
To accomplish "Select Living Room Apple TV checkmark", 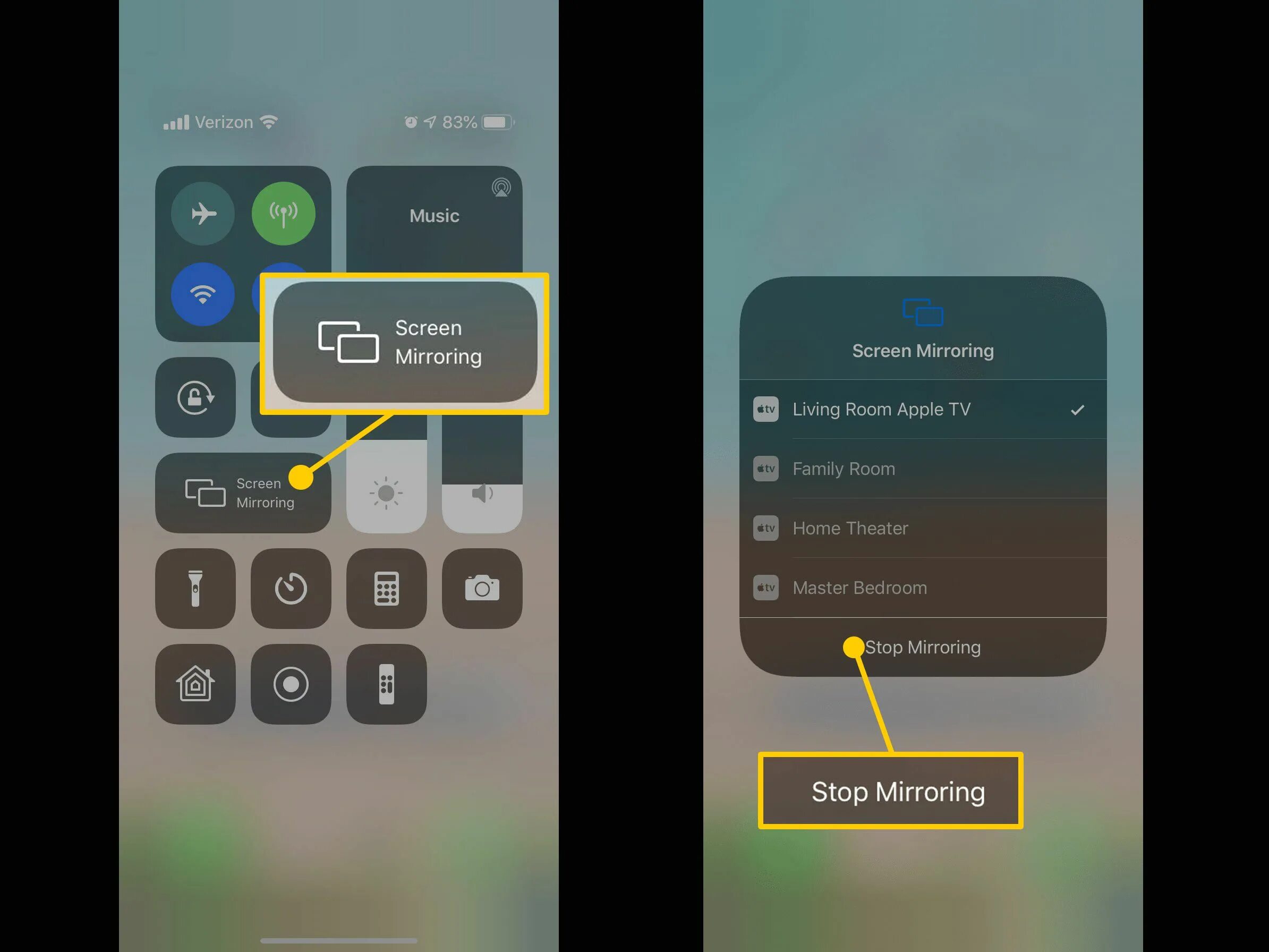I will tap(1078, 408).
